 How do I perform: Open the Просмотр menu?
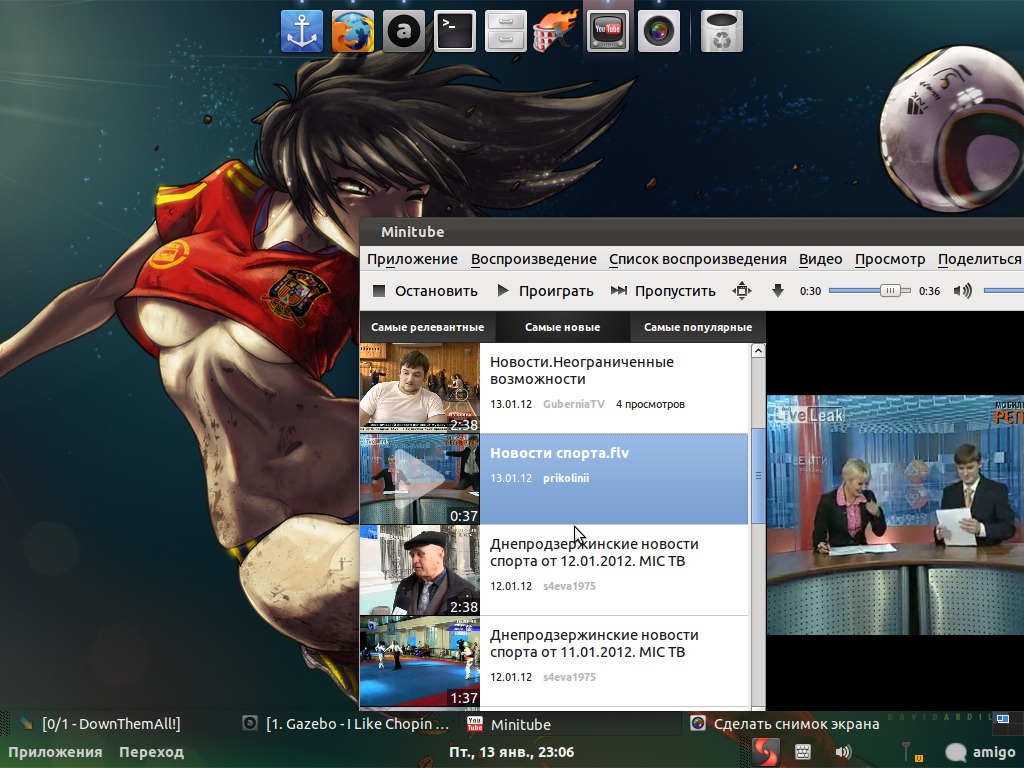890,259
